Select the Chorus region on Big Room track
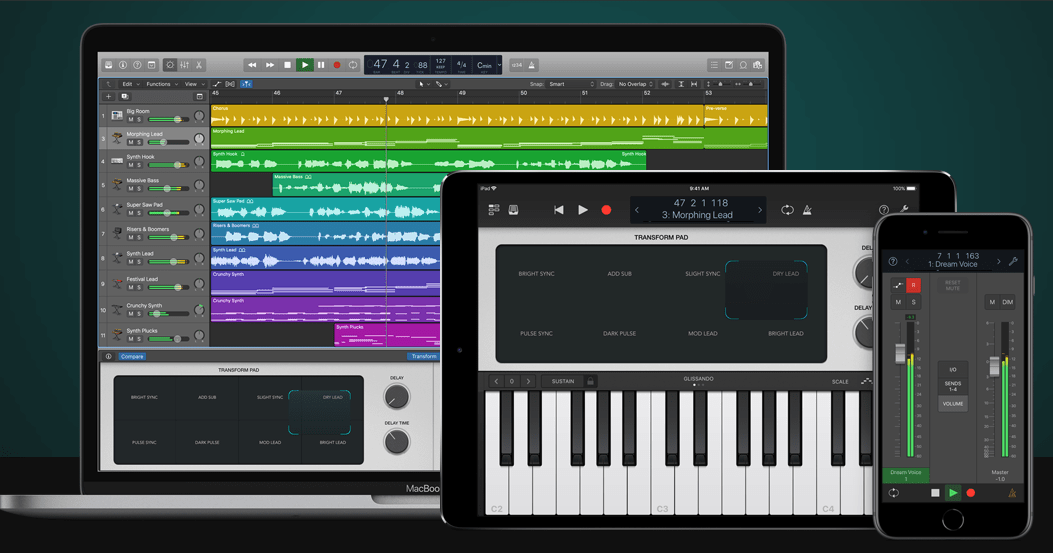 457,116
